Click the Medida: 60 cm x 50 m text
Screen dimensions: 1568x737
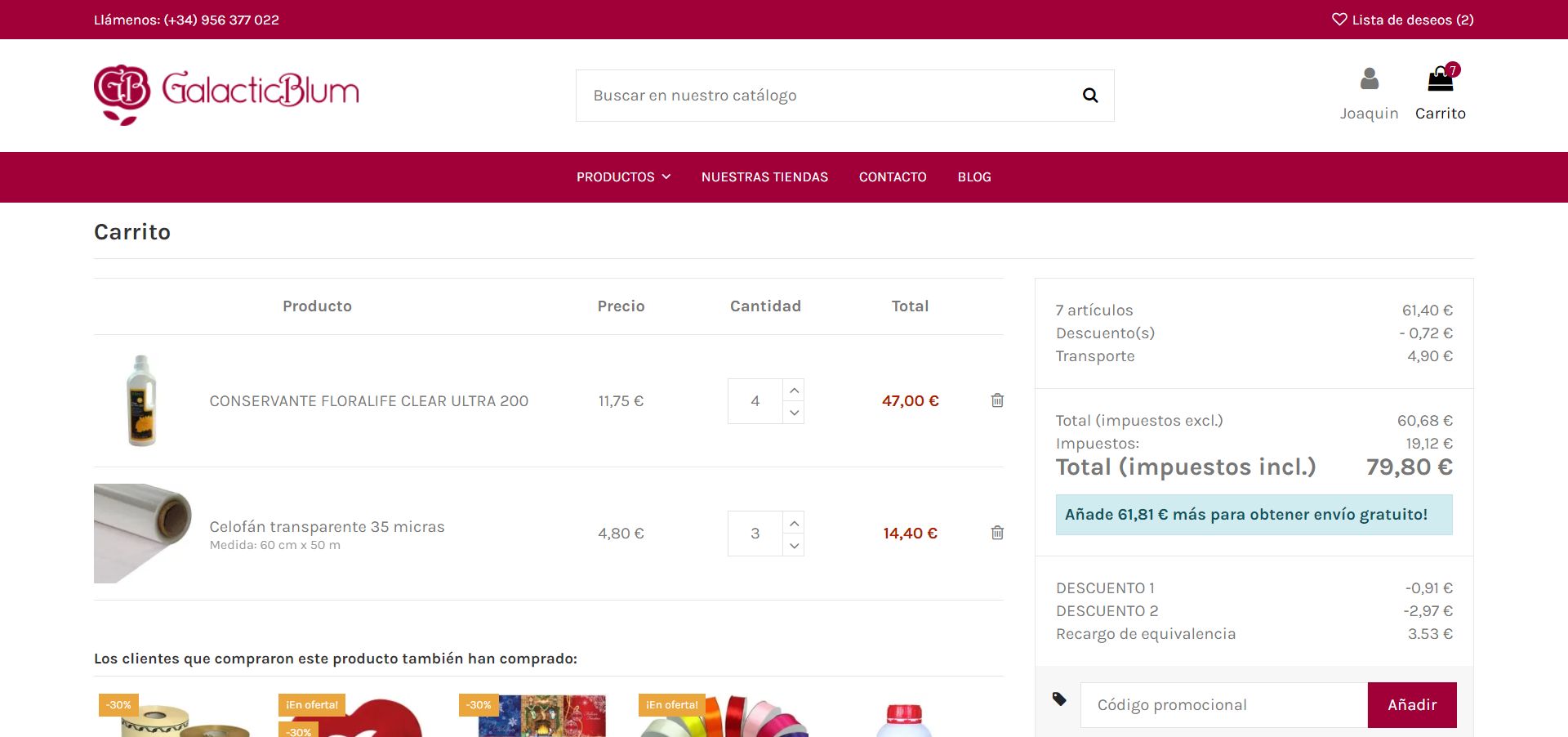tap(275, 545)
